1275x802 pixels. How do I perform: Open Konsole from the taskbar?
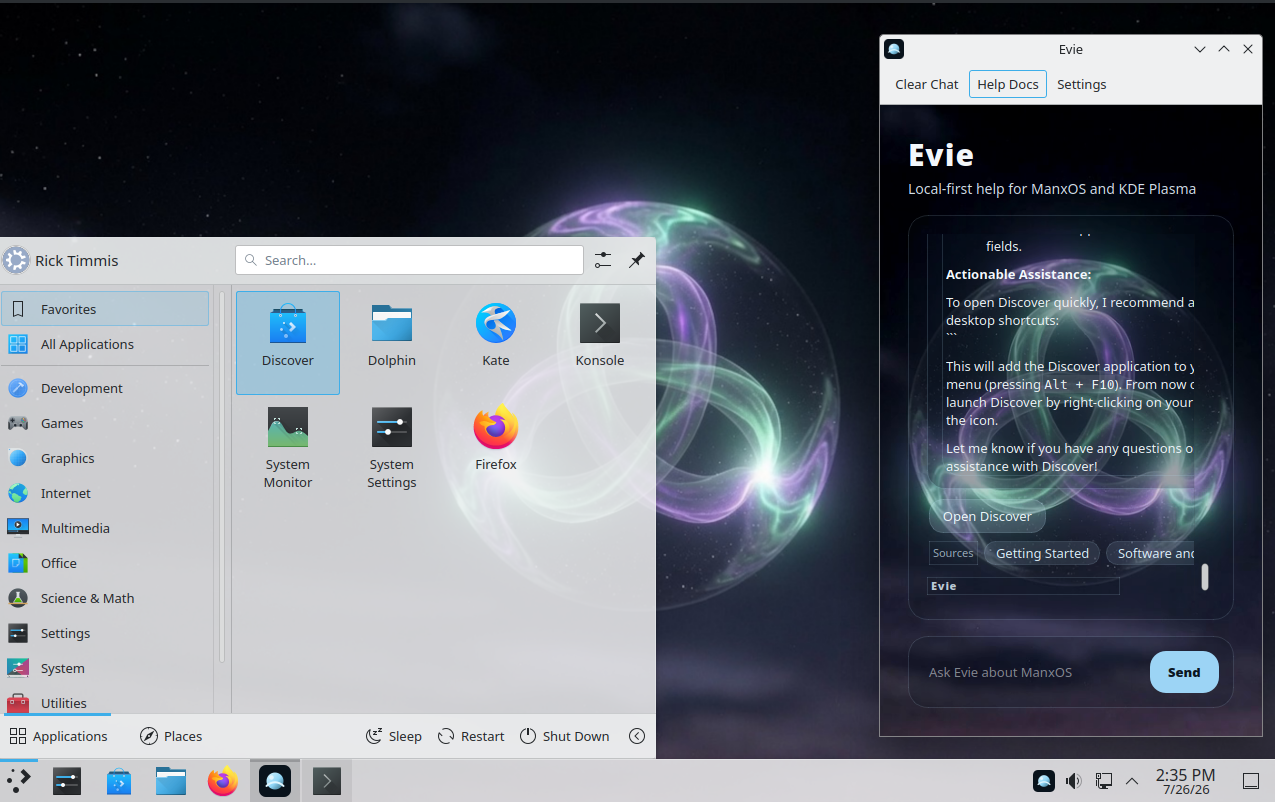[327, 781]
